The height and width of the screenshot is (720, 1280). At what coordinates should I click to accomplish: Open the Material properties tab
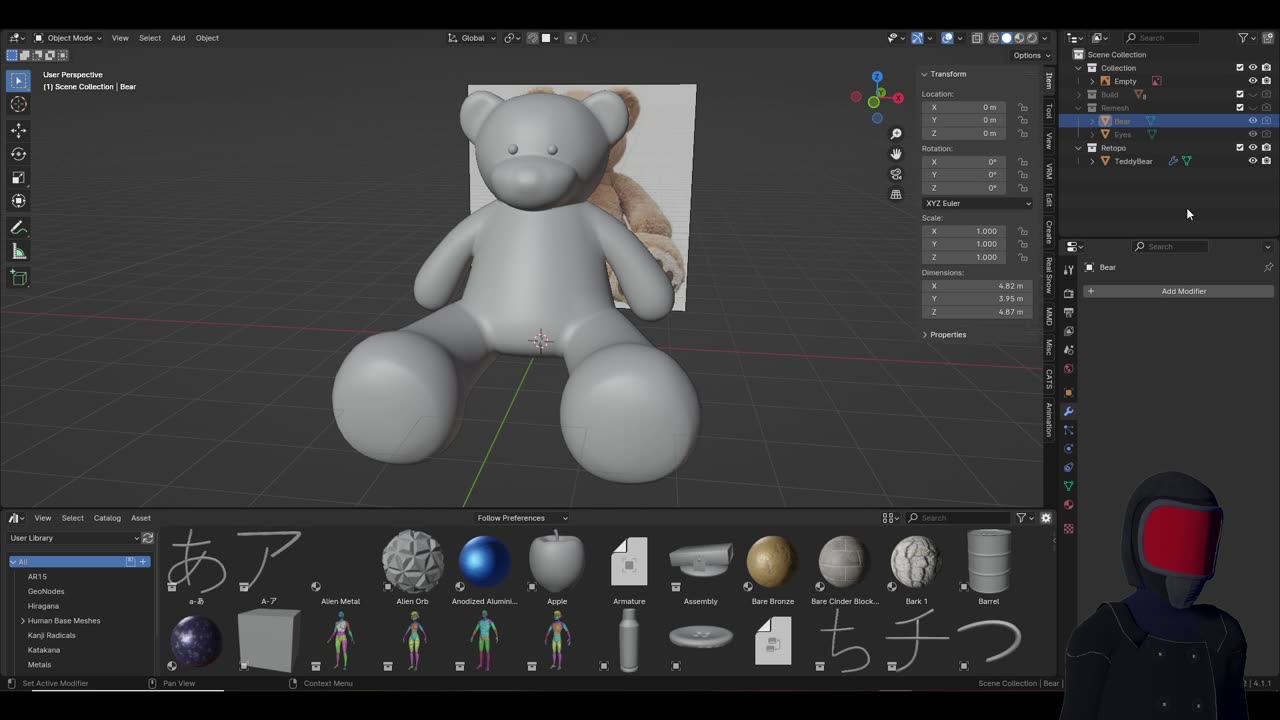[x=1069, y=505]
